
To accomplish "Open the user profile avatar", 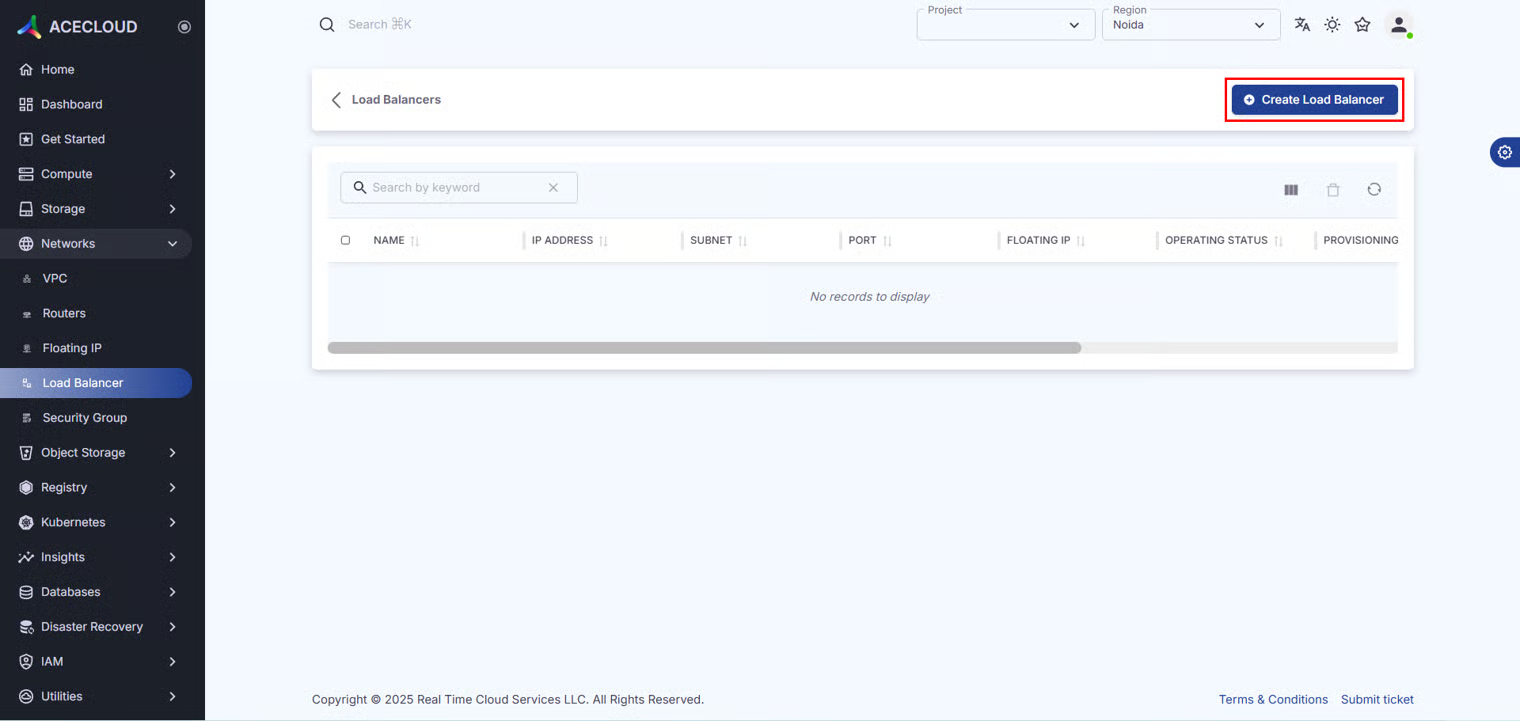I will click(1399, 25).
